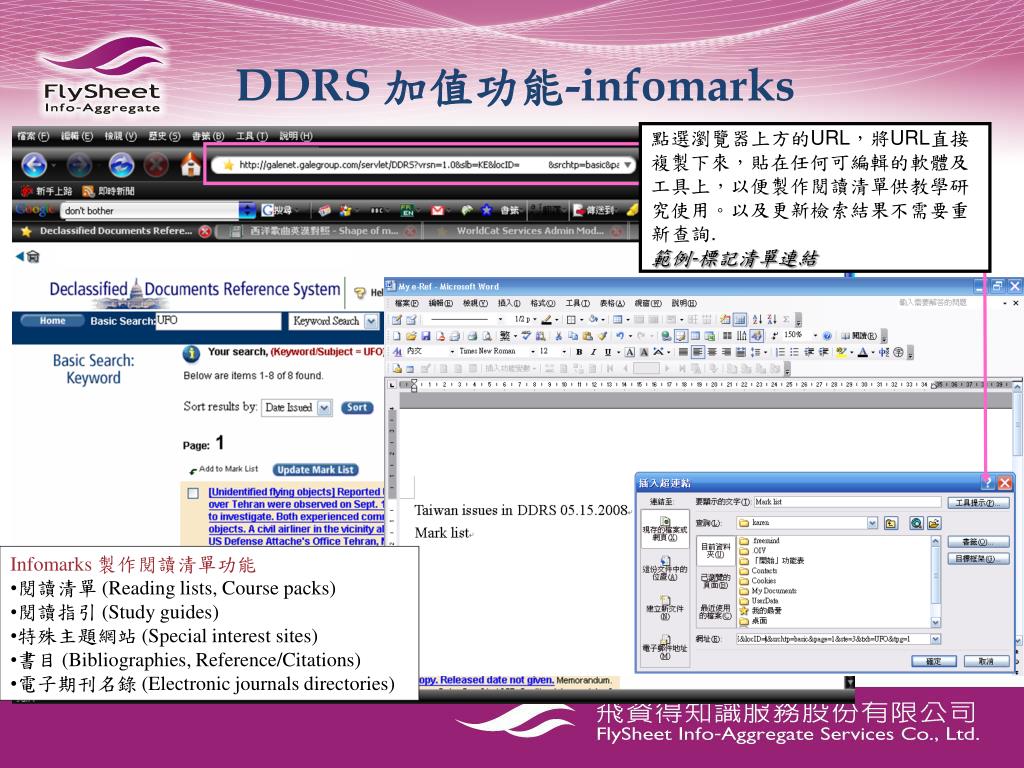Viewport: 1024px width, 768px height.
Task: Create new blank document in Word toolbar
Action: 396,336
